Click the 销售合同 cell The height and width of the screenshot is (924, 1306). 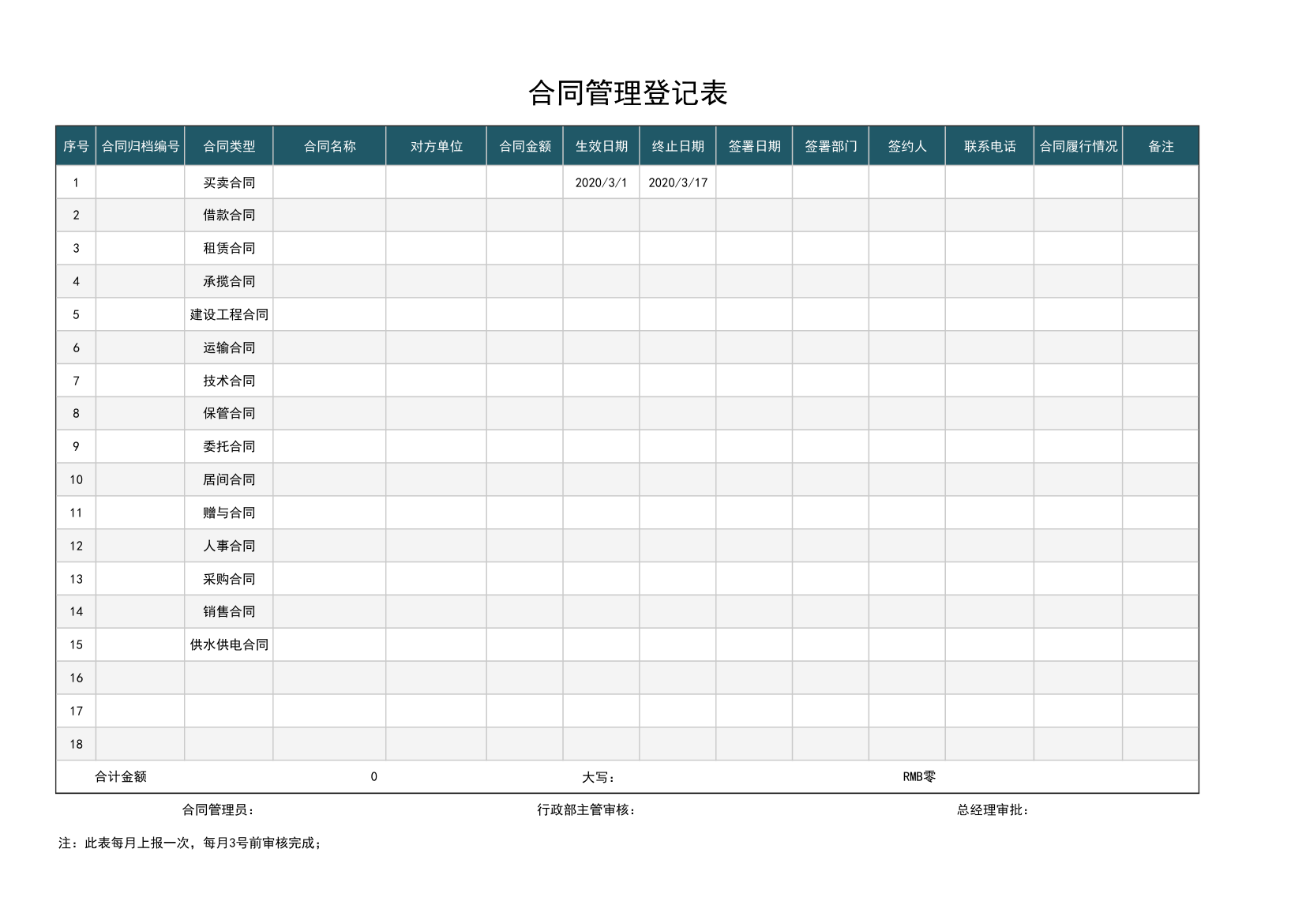tap(229, 611)
